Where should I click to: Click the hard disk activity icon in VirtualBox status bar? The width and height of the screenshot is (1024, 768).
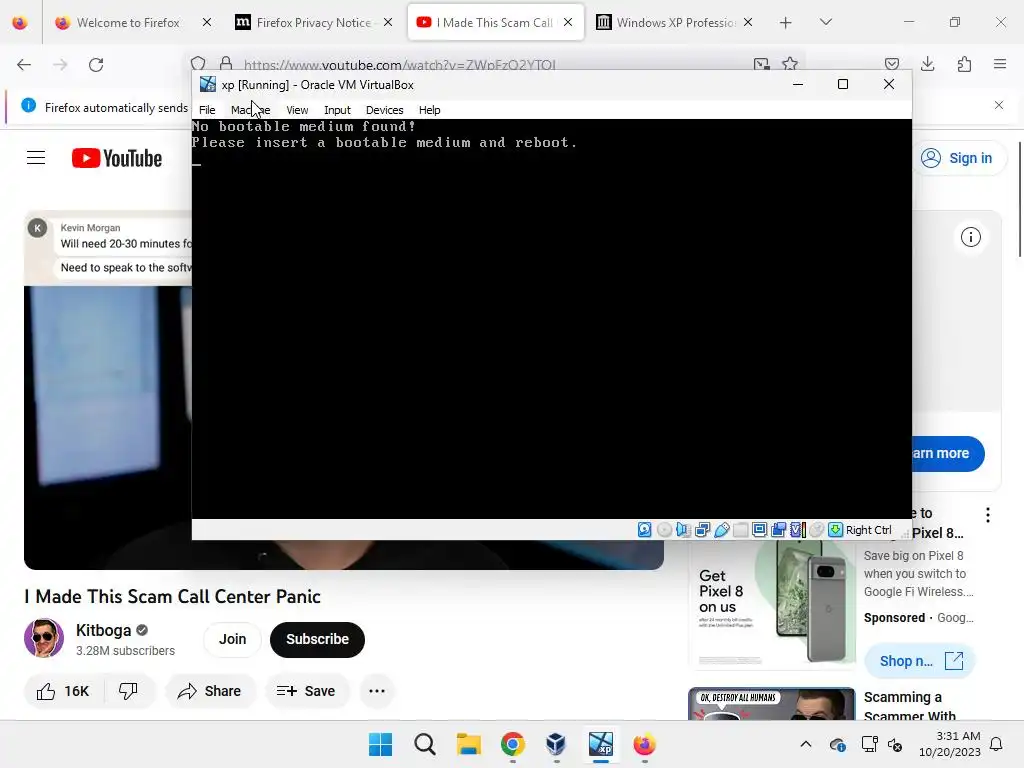pos(645,530)
